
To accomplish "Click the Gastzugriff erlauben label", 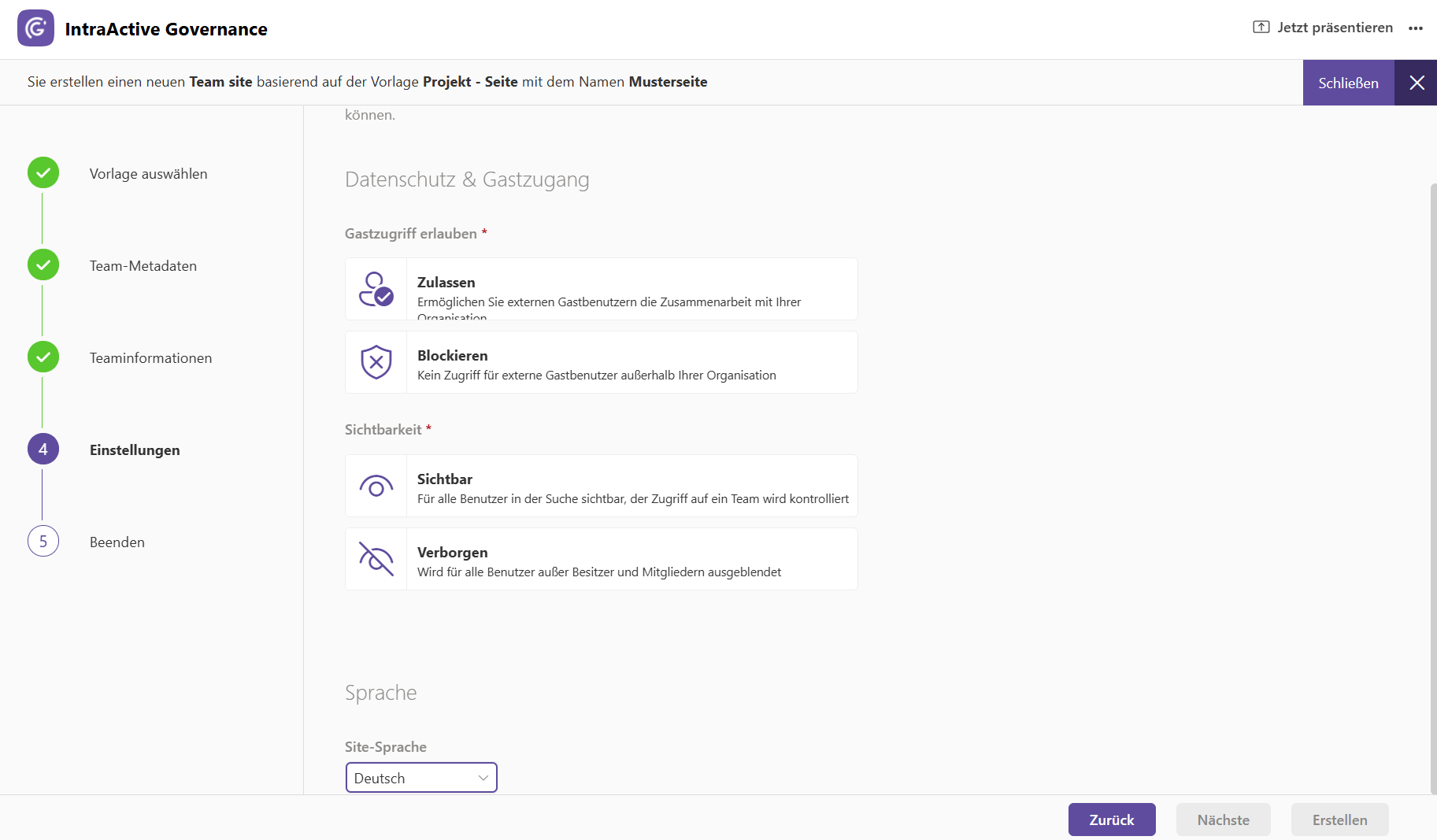I will 411,234.
